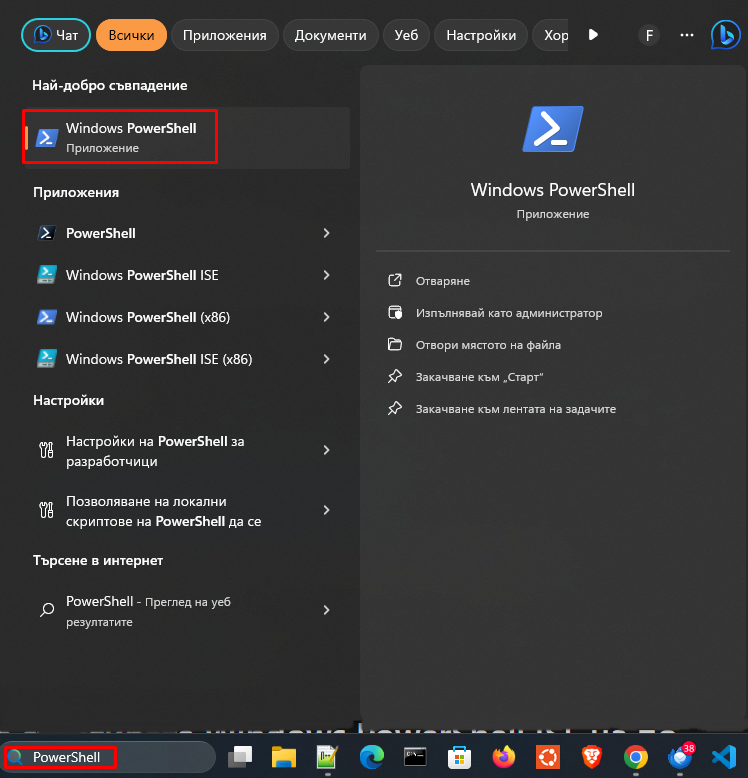The width and height of the screenshot is (748, 778).
Task: Open Firefox from the taskbar
Action: tap(503, 757)
